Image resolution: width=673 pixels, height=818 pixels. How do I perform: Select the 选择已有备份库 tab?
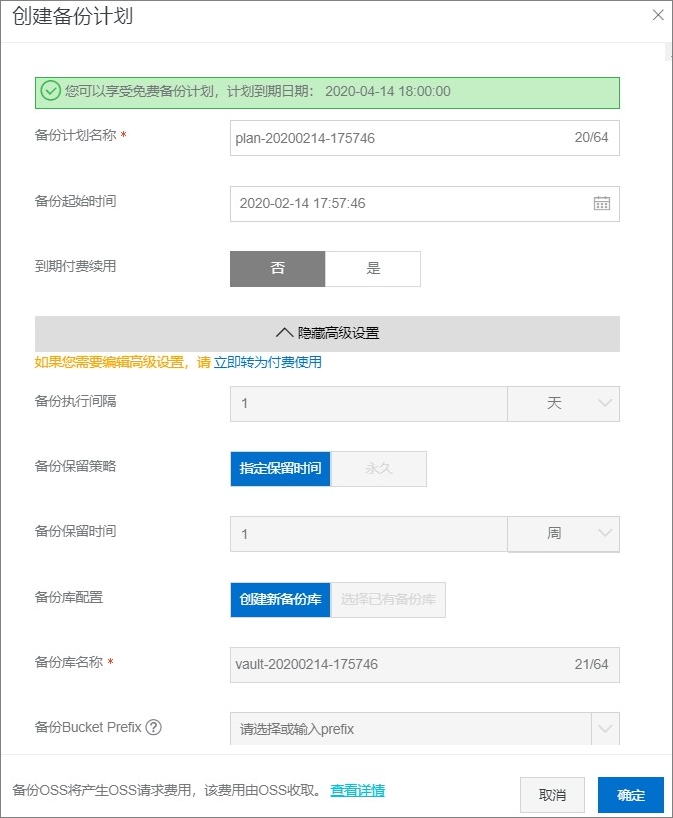point(388,599)
